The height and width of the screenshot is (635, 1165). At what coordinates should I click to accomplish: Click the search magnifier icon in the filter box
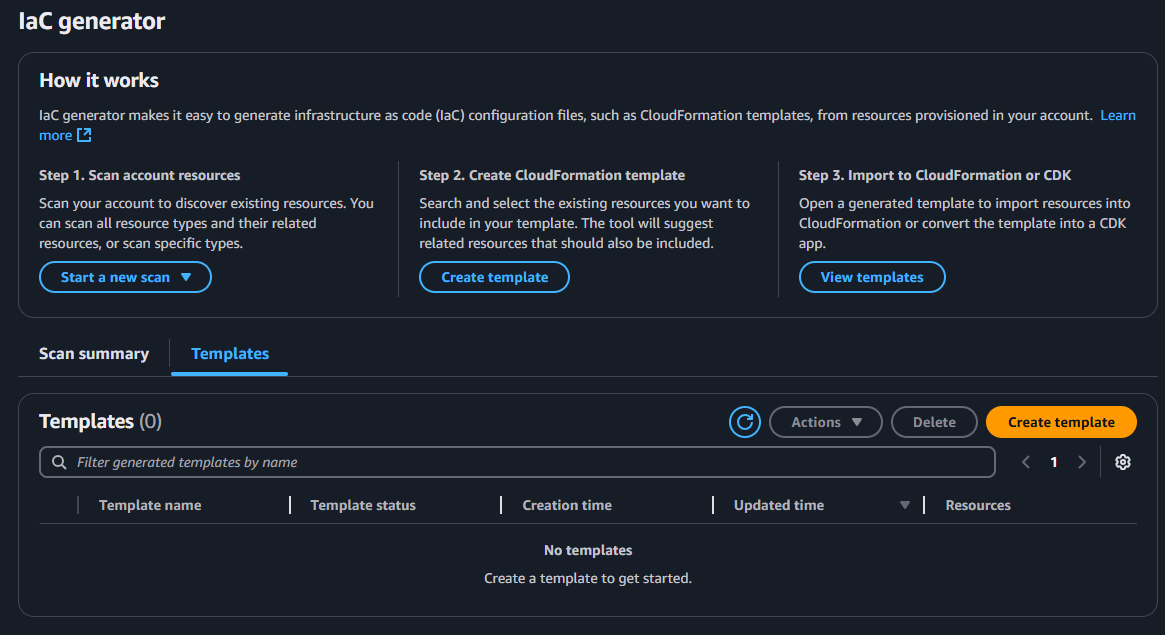coord(59,462)
